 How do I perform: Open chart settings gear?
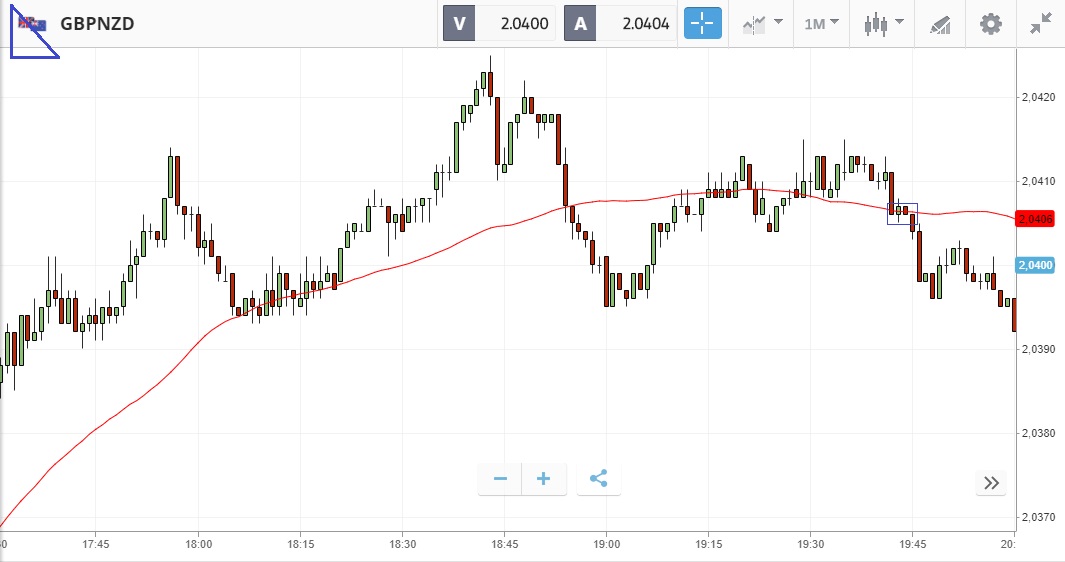pos(990,24)
